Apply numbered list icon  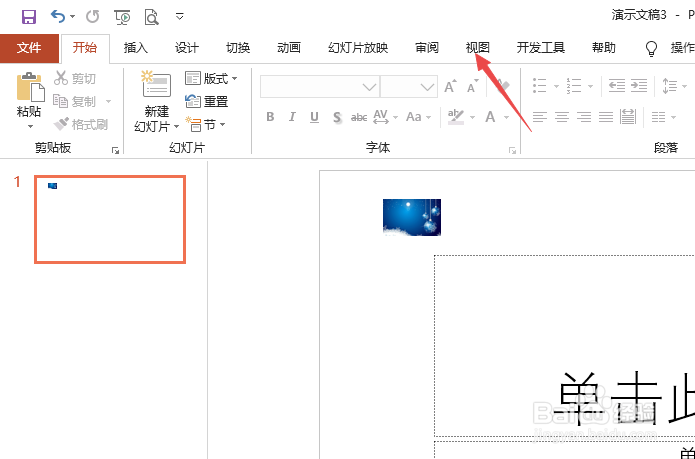coord(574,86)
